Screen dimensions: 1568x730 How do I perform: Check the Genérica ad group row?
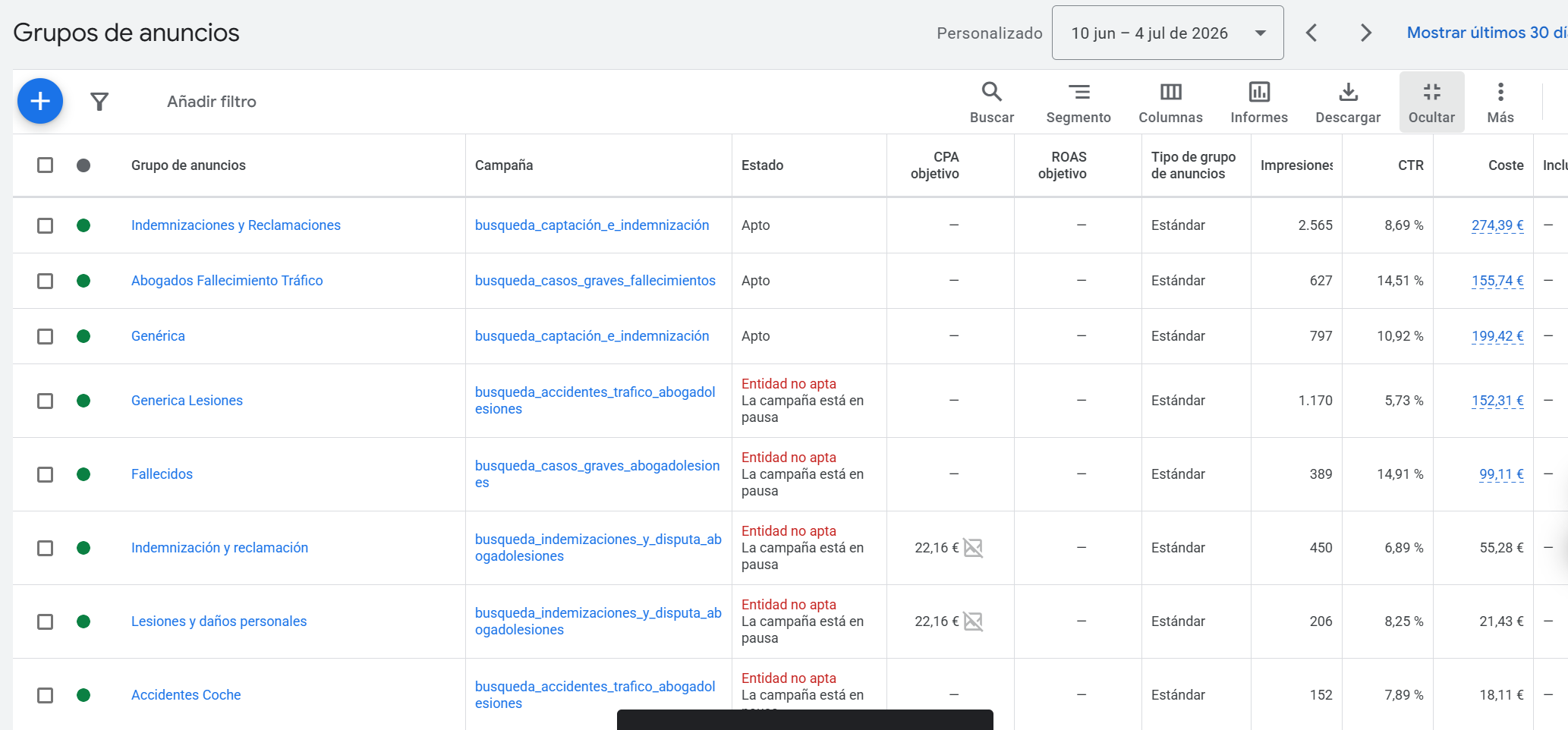point(46,336)
